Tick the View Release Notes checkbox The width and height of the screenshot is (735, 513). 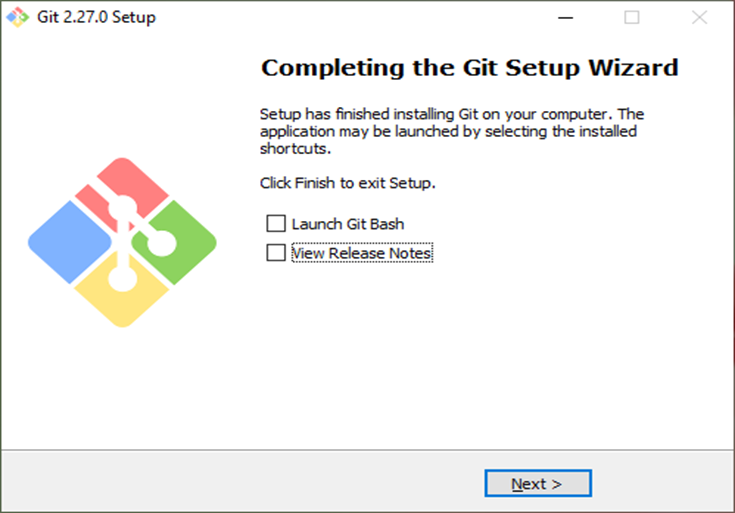[x=276, y=253]
